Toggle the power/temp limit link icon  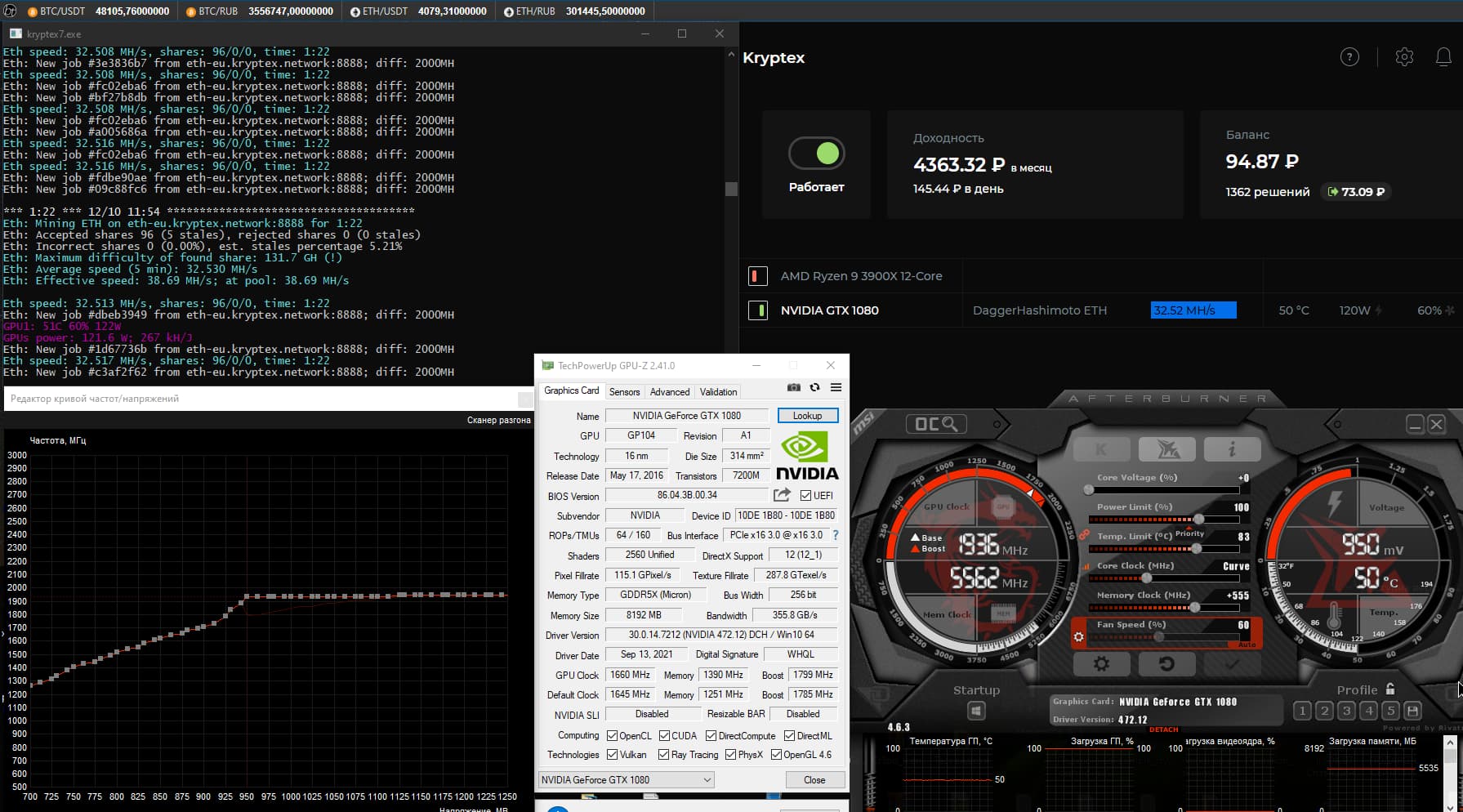click(x=1084, y=534)
